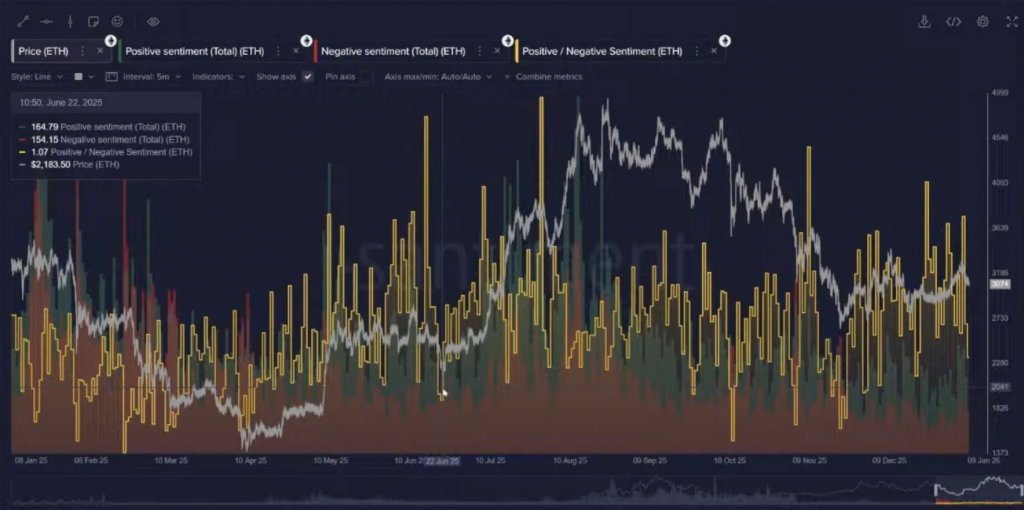The width and height of the screenshot is (1024, 510).
Task: Select the horizontal line drawing tool
Action: [x=46, y=21]
